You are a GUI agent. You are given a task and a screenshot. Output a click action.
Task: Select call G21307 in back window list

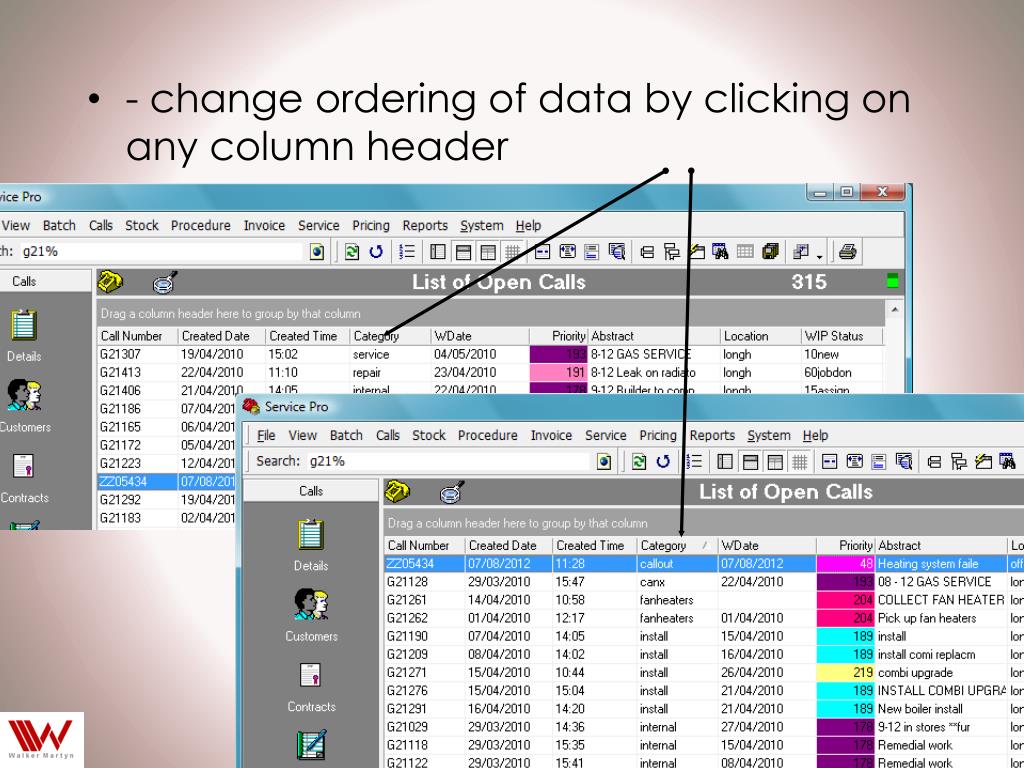[490, 355]
